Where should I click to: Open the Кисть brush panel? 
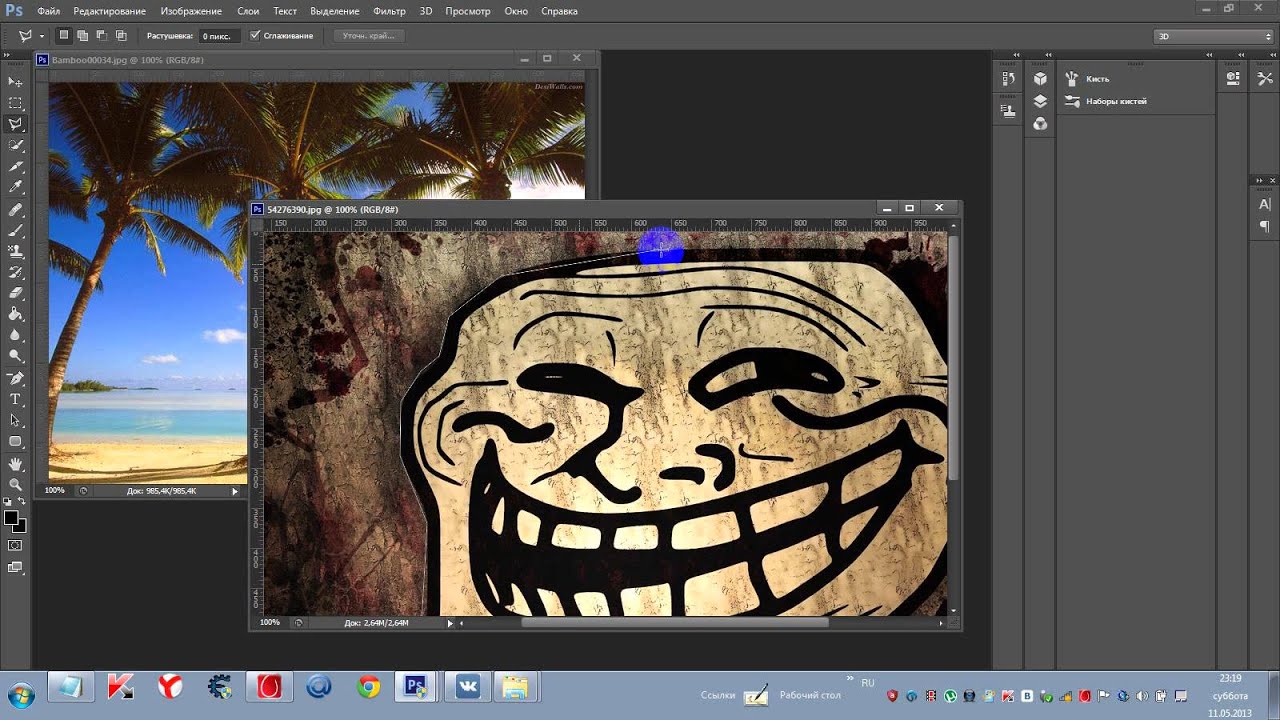(1087, 79)
